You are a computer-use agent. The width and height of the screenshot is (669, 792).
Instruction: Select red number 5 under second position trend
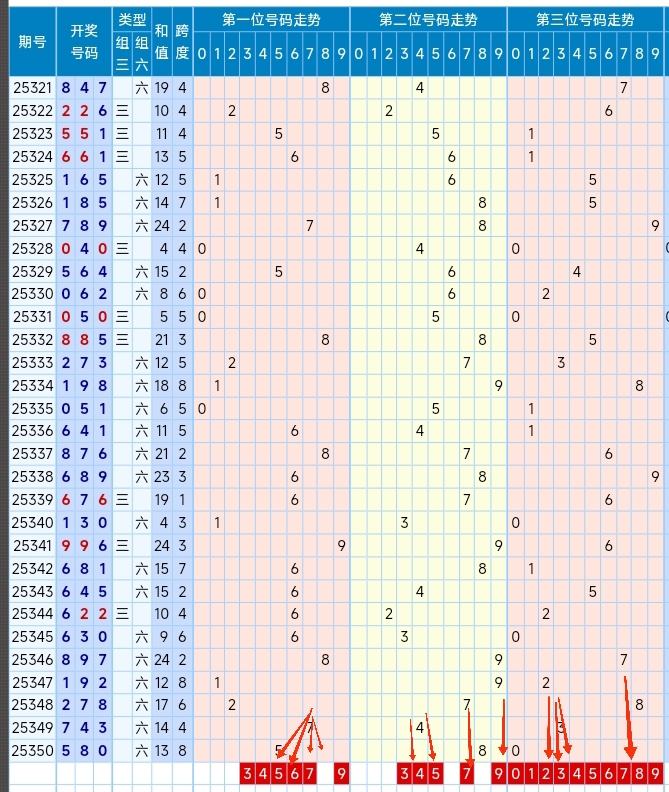click(x=436, y=773)
